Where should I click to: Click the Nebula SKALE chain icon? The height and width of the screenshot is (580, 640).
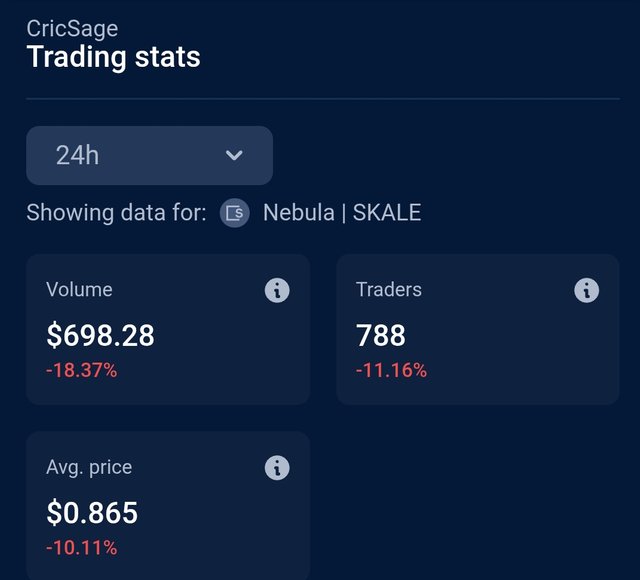pyautogui.click(x=235, y=213)
